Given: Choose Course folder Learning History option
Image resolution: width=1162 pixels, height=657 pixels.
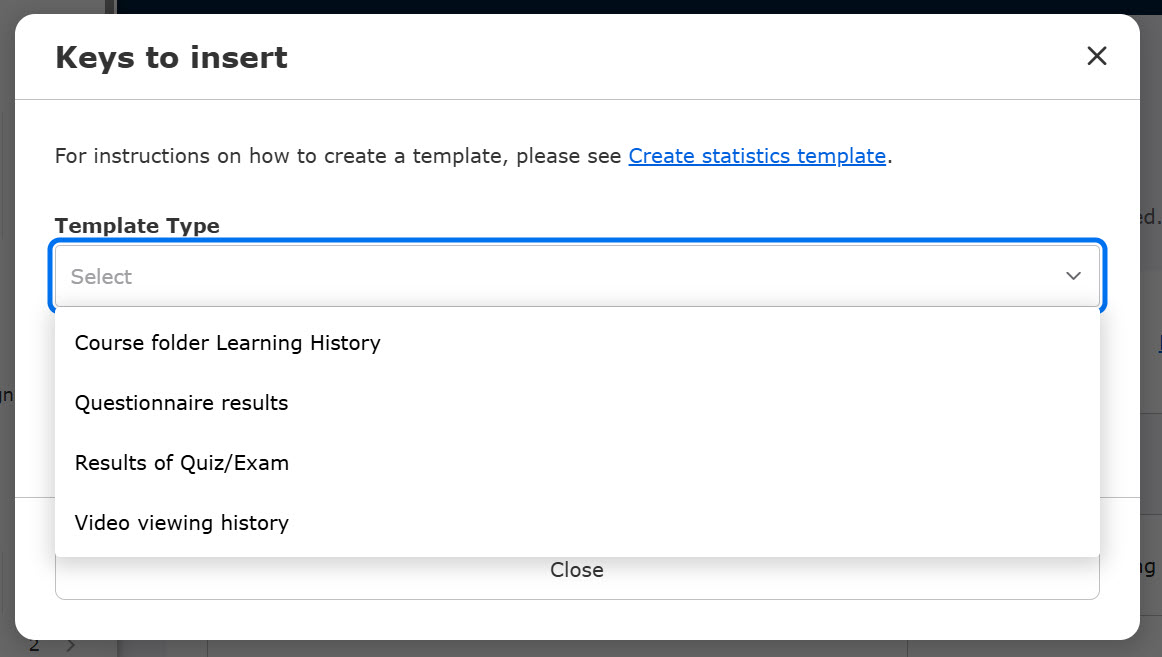Looking at the screenshot, I should click(228, 343).
